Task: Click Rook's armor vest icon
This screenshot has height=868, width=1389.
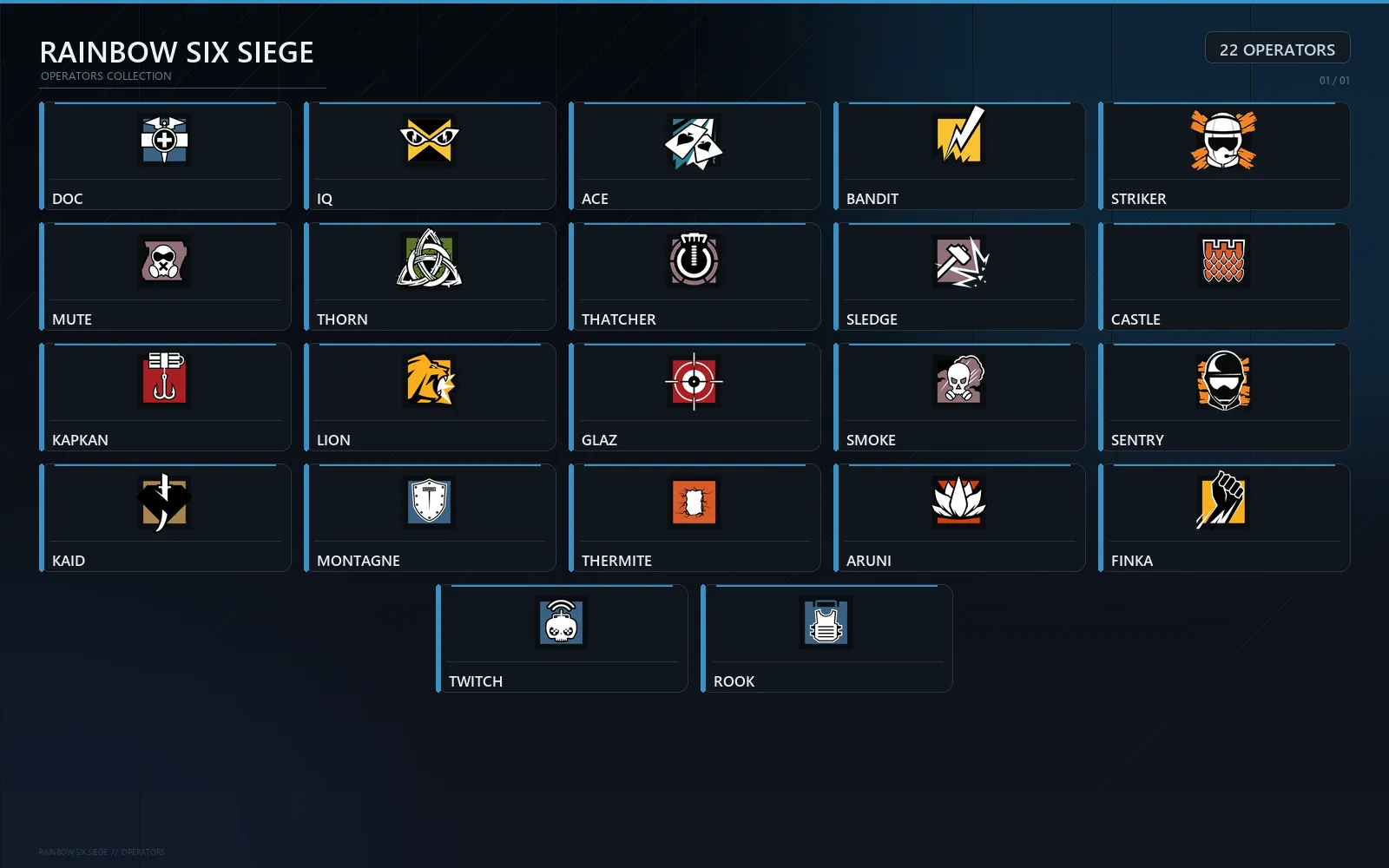Action: [826, 622]
